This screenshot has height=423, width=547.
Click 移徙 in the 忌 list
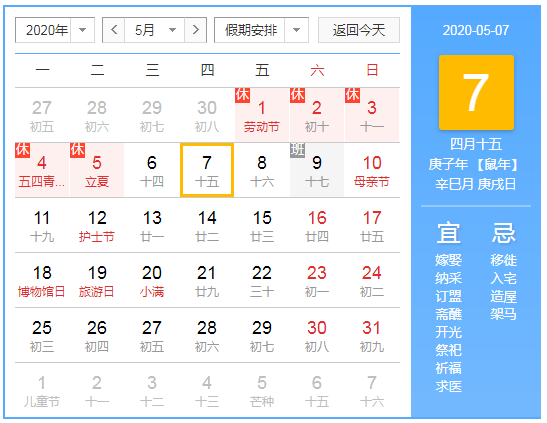click(503, 260)
